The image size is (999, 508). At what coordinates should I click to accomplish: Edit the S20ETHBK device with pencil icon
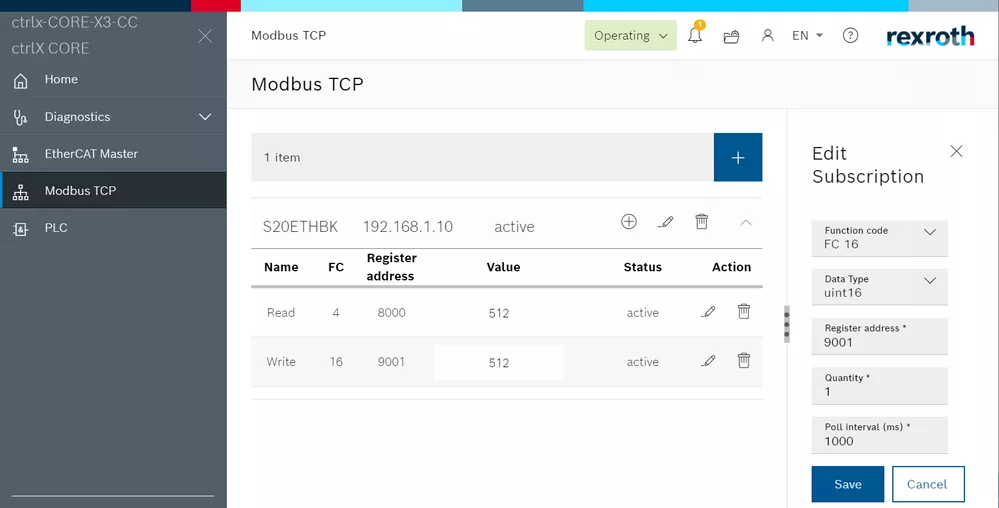click(665, 222)
